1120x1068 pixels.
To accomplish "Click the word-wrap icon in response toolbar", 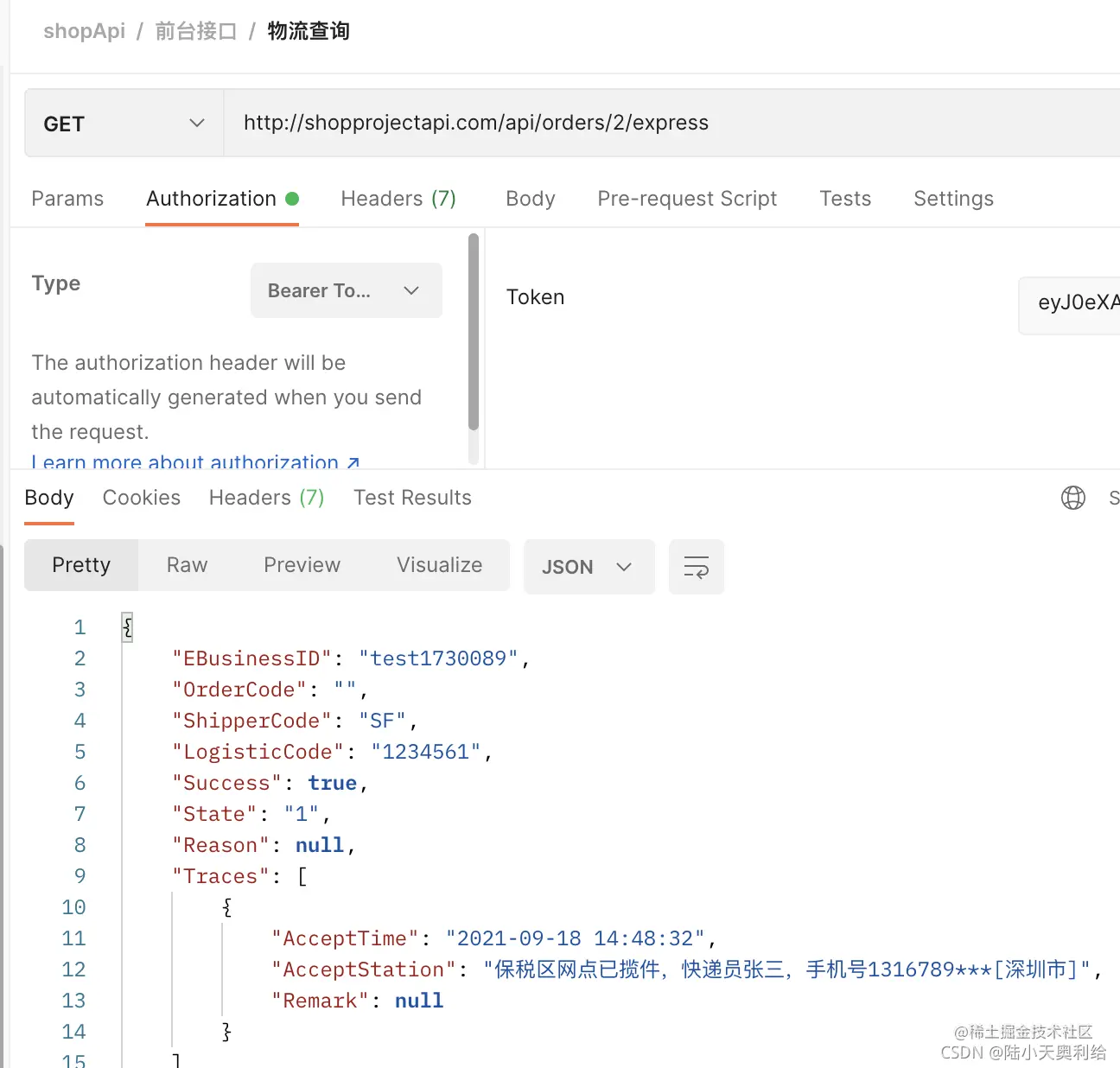I will tap(696, 567).
